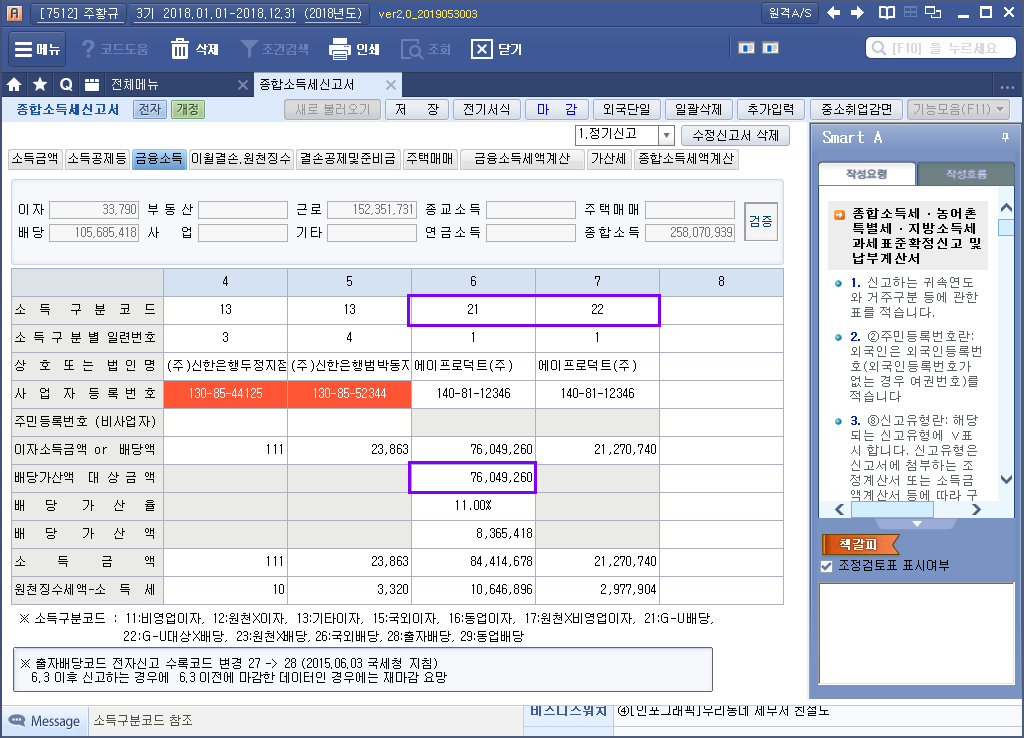The height and width of the screenshot is (738, 1024).
Task: Toggle the 개정 option
Action: coord(187,109)
